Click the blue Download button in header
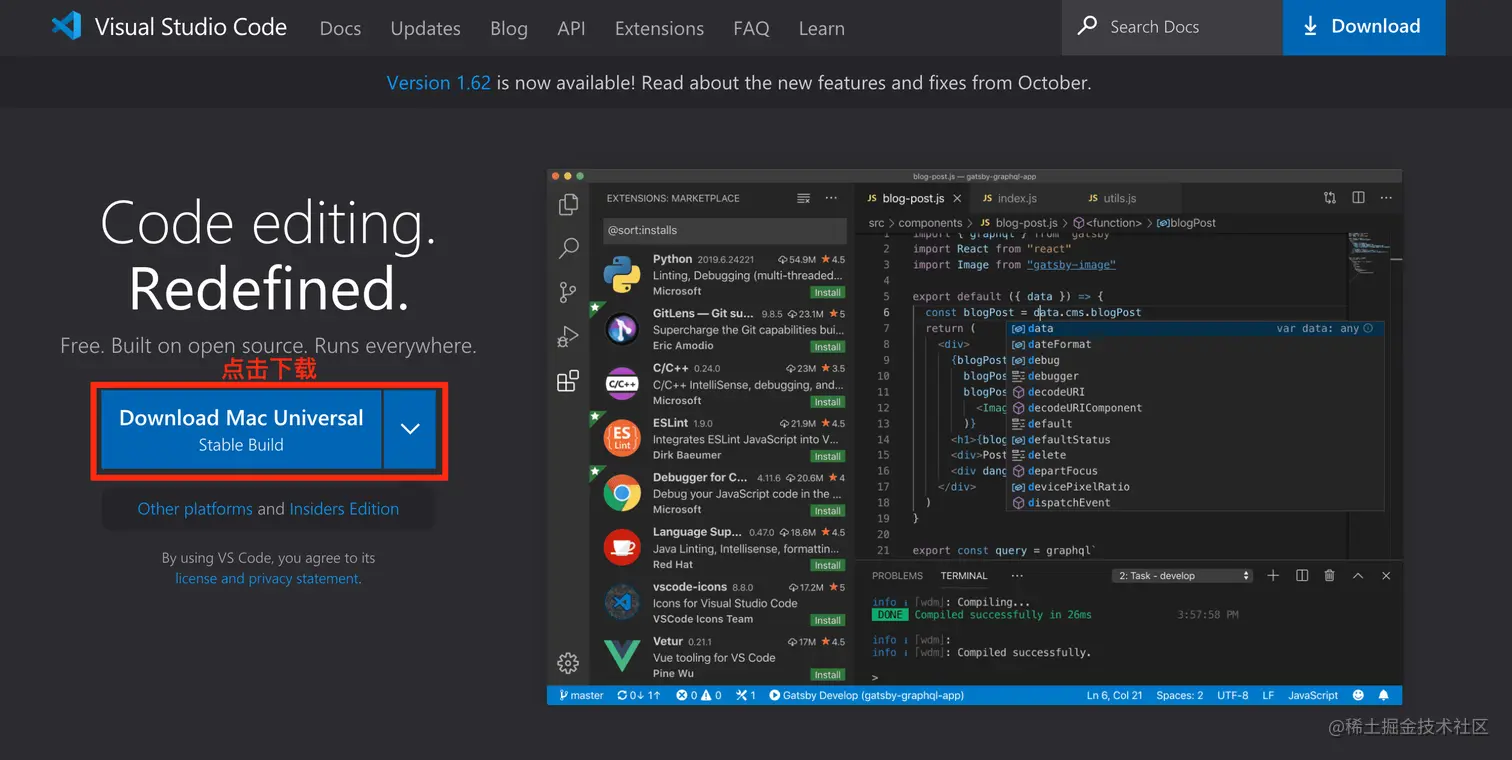 coord(1364,27)
